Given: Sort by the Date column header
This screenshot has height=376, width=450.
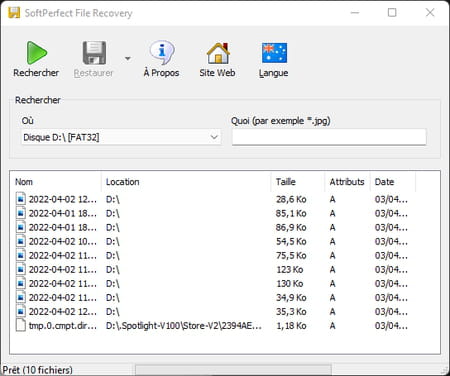Looking at the screenshot, I should tap(384, 182).
